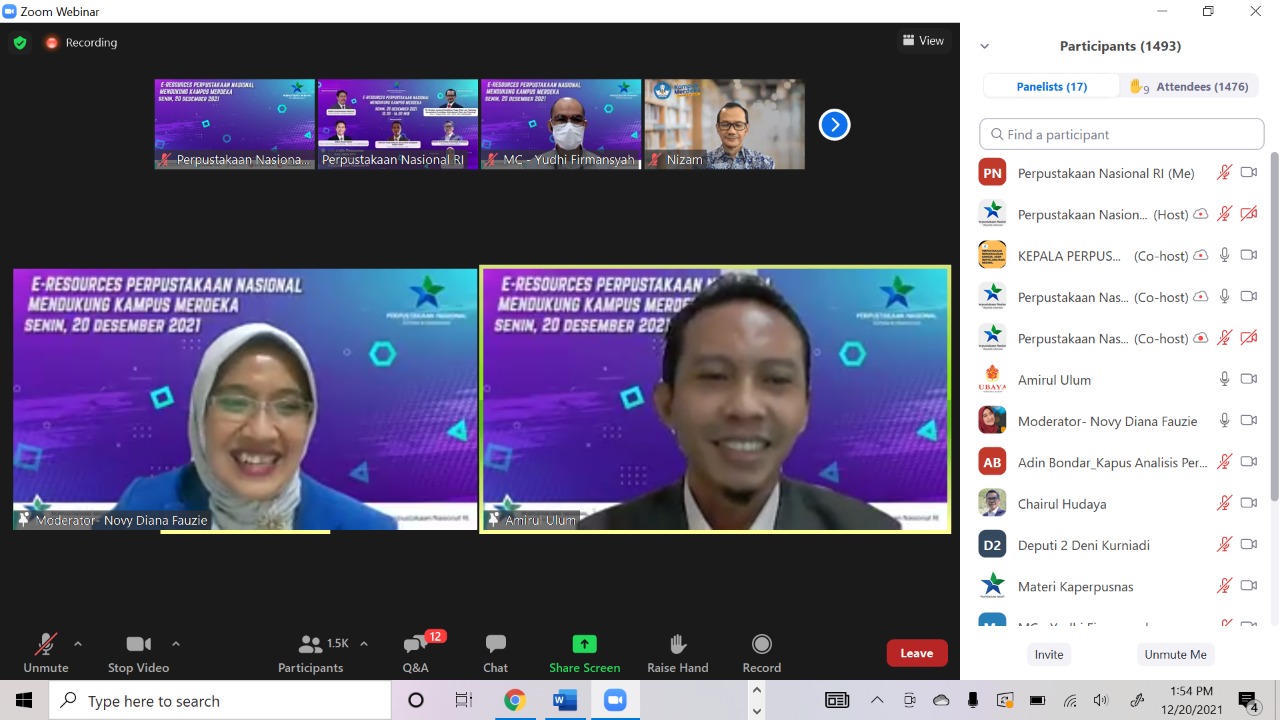Click the Unmute Me button

[x=1175, y=654]
